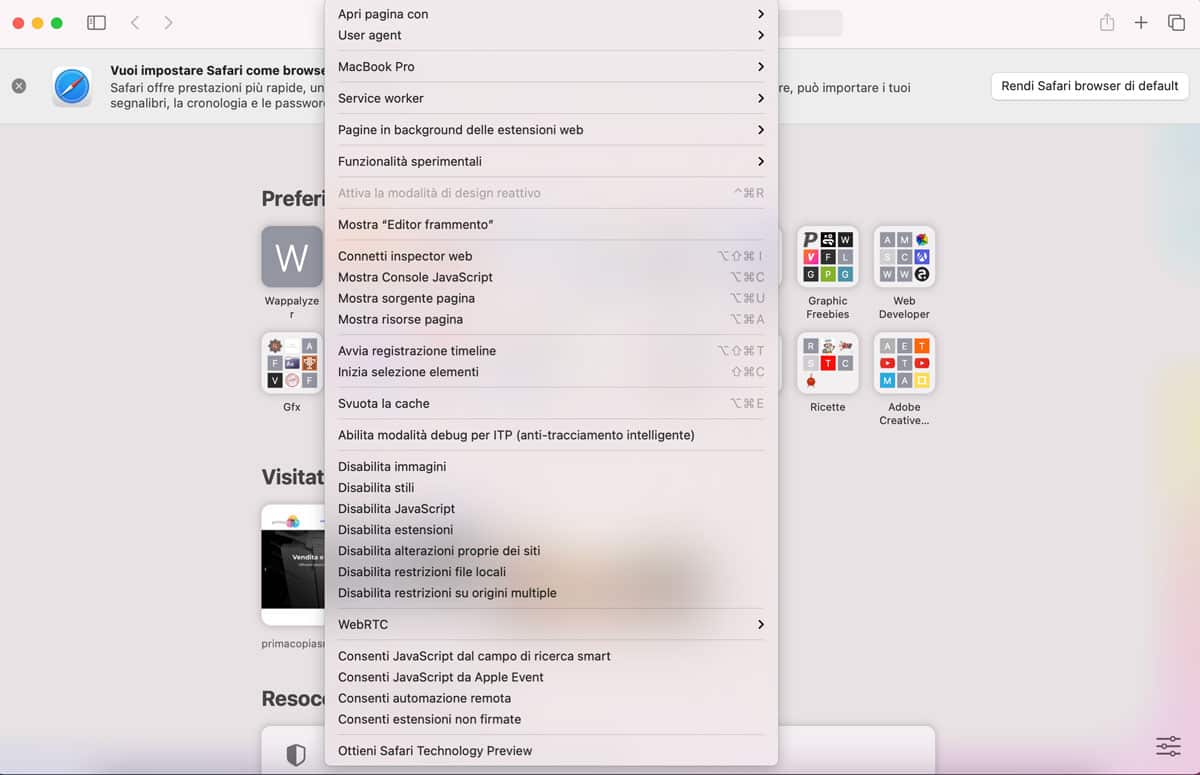Select Disabilita restrizioni su origini multiple
This screenshot has width=1200, height=775.
(551, 593)
